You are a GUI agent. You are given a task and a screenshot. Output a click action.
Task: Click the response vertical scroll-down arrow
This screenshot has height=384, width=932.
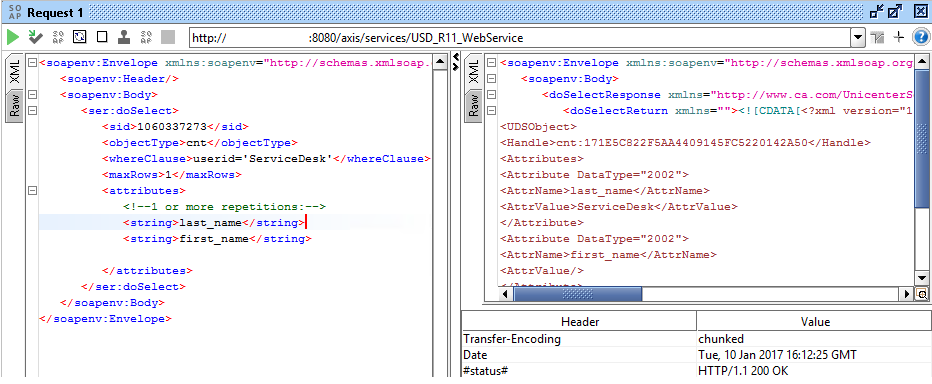922,279
